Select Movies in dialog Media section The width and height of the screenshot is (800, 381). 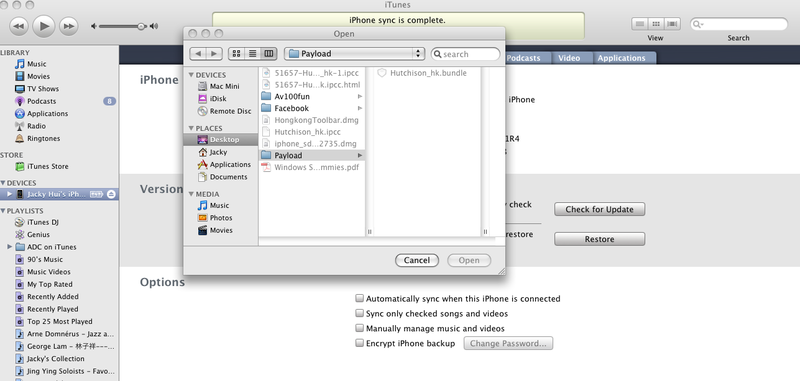[x=221, y=230]
